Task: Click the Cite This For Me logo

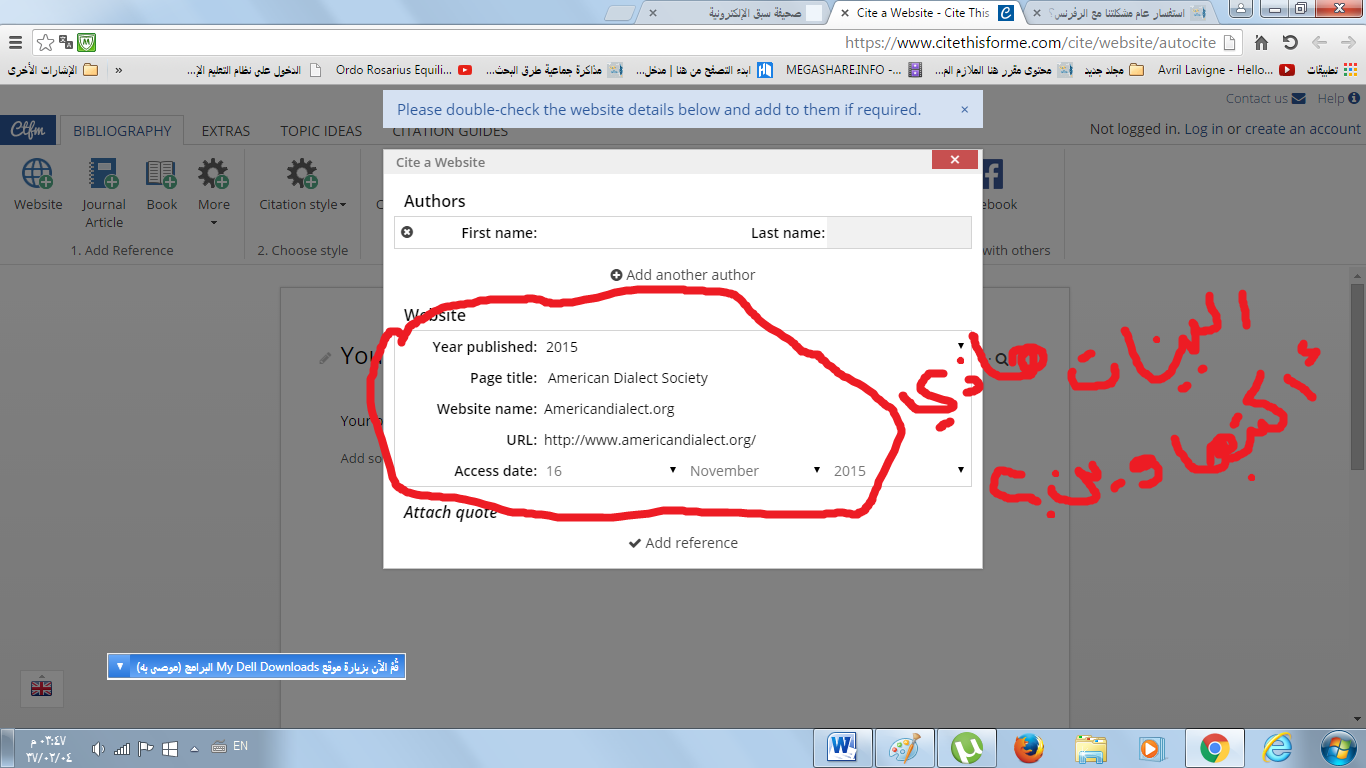Action: click(x=28, y=130)
